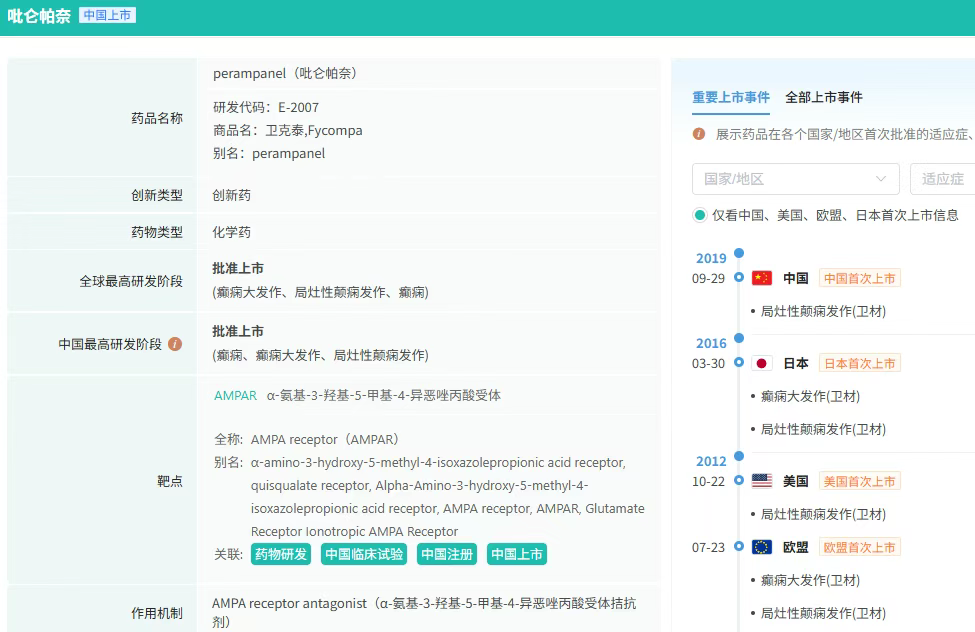The image size is (975, 632).
Task: Click the info icon beside 中国最高研发阶段
Action: click(175, 344)
